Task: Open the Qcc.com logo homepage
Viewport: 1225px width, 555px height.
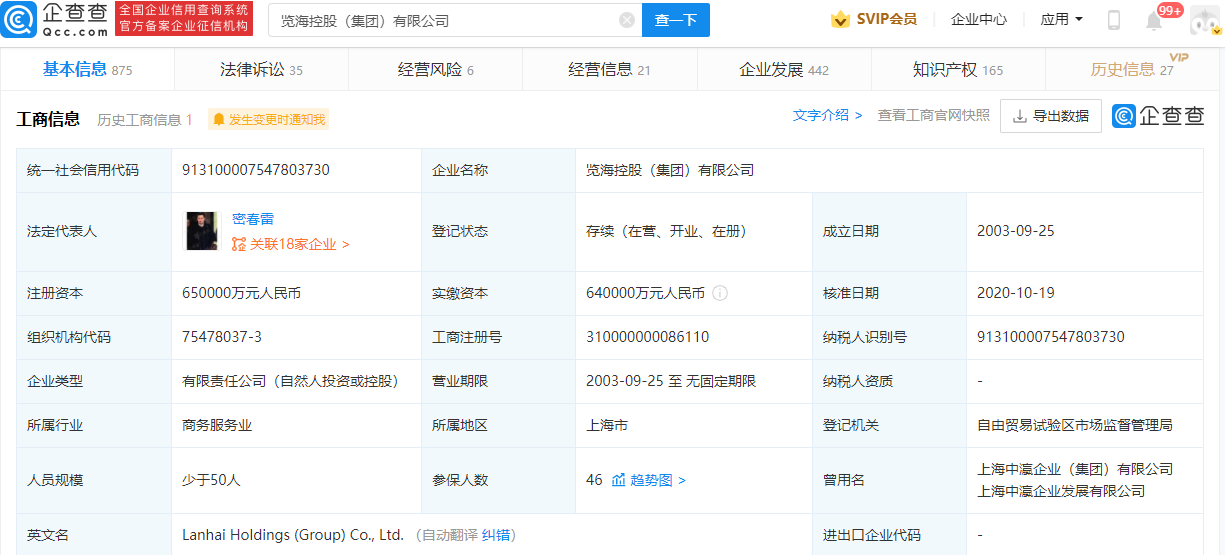Action: [53, 19]
